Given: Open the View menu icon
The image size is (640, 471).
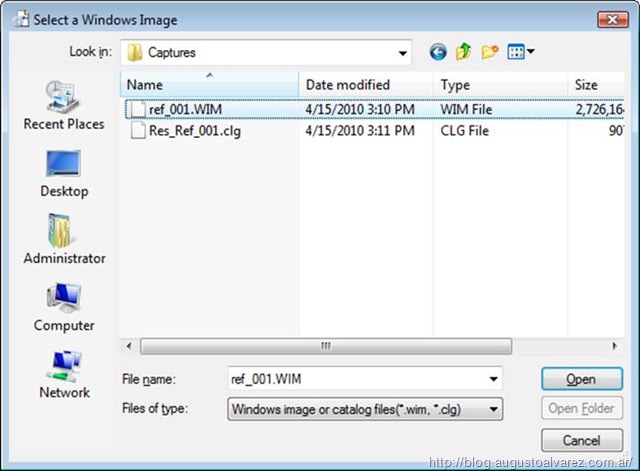Looking at the screenshot, I should coord(521,52).
